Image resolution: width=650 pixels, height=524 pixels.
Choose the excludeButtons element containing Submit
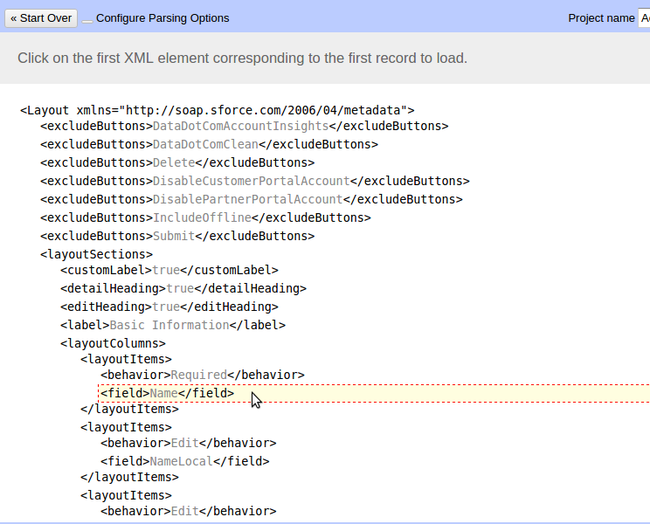click(177, 236)
